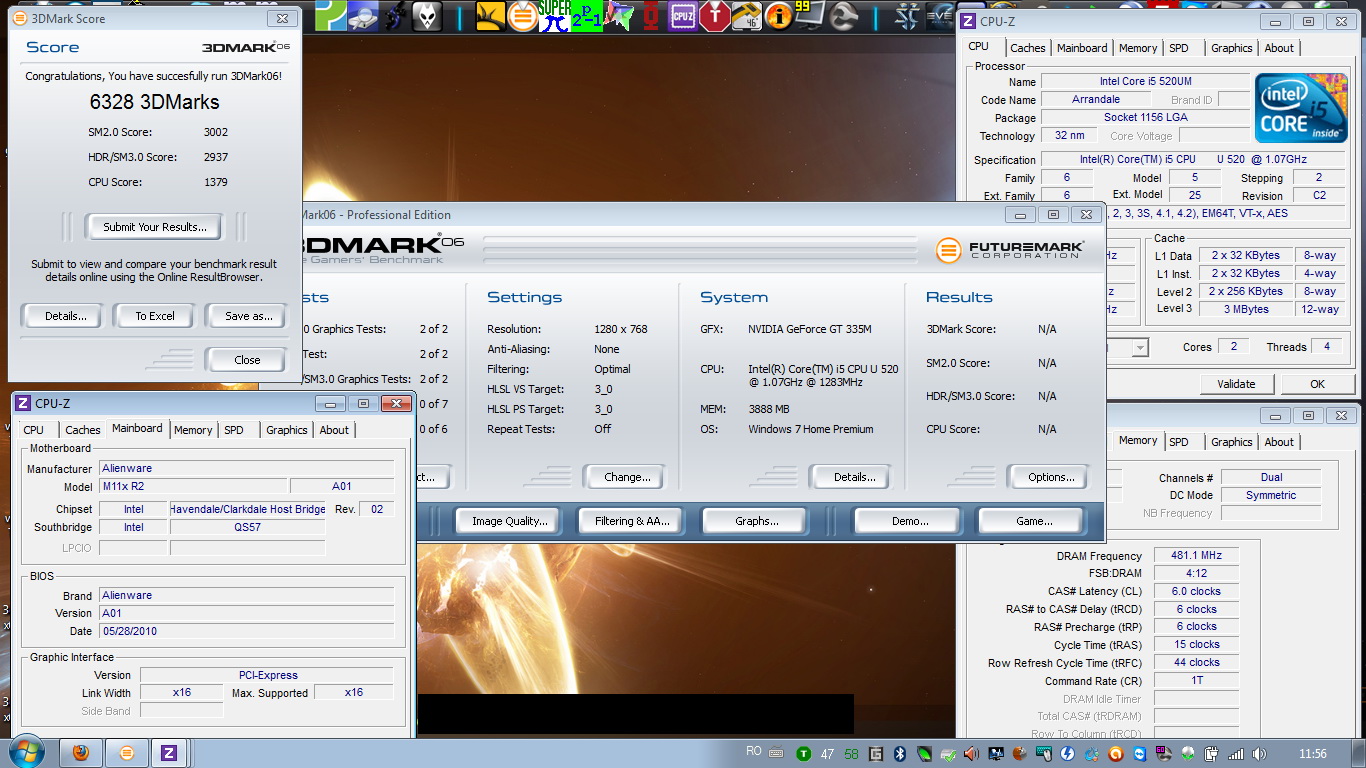Open Memory tab in bottom-left CPU-Z window
This screenshot has height=768, width=1366.
pos(193,430)
